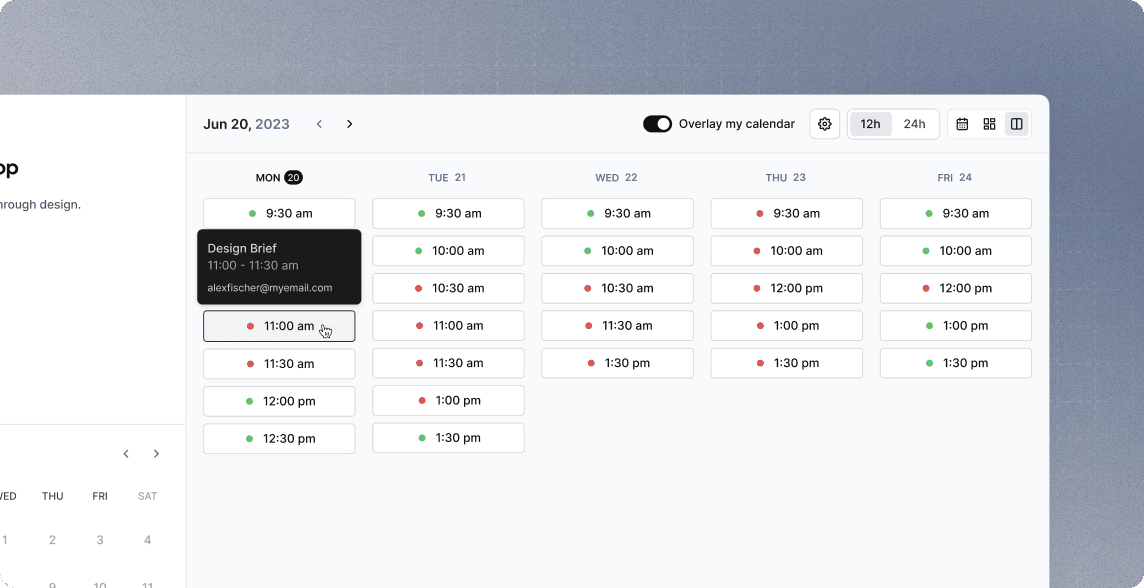Select Thursday 1:30 pm slot

(786, 363)
